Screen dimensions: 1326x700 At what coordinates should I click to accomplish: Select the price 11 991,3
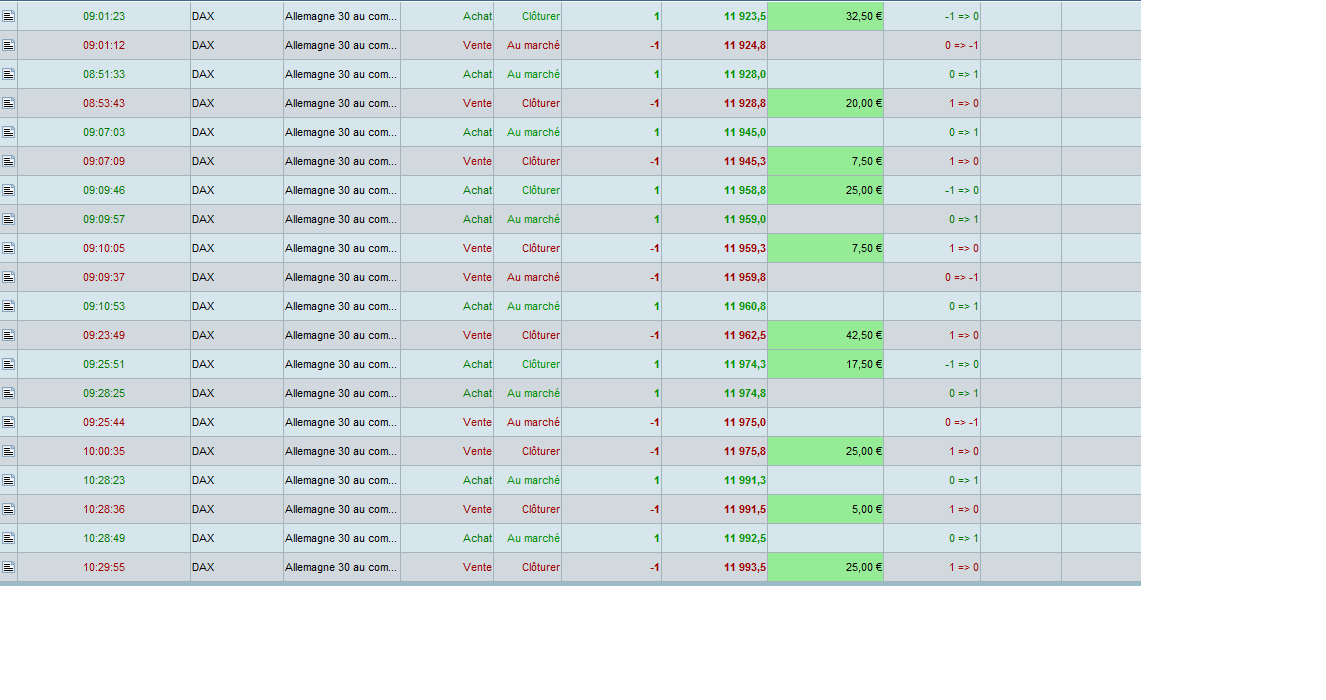click(745, 480)
